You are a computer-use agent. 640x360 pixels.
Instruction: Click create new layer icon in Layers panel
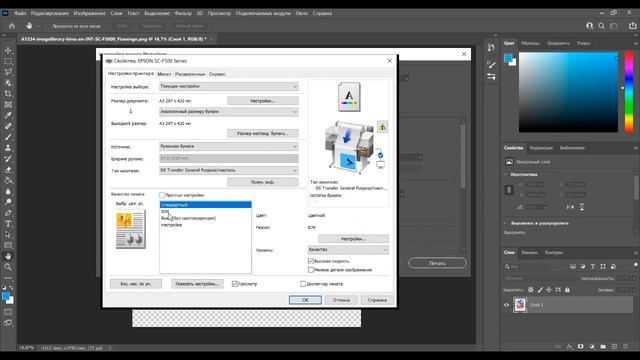click(x=614, y=347)
